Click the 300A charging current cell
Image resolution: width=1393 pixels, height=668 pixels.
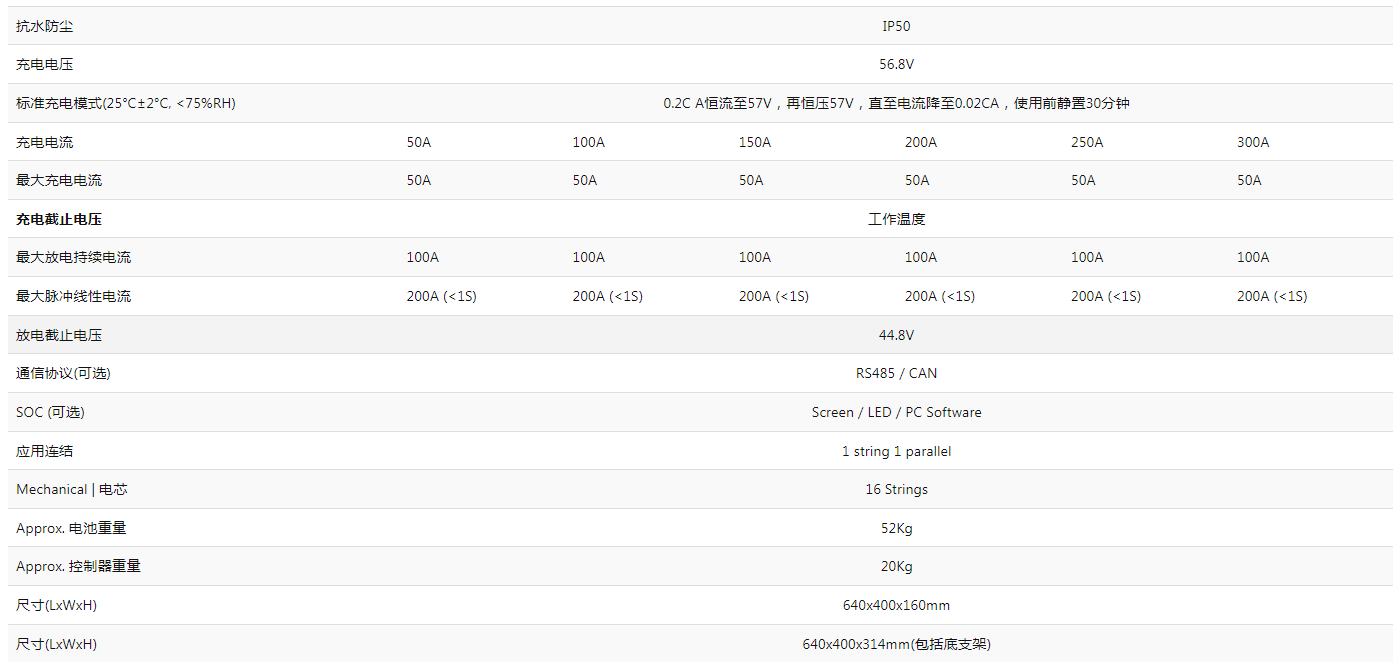[x=1253, y=142]
